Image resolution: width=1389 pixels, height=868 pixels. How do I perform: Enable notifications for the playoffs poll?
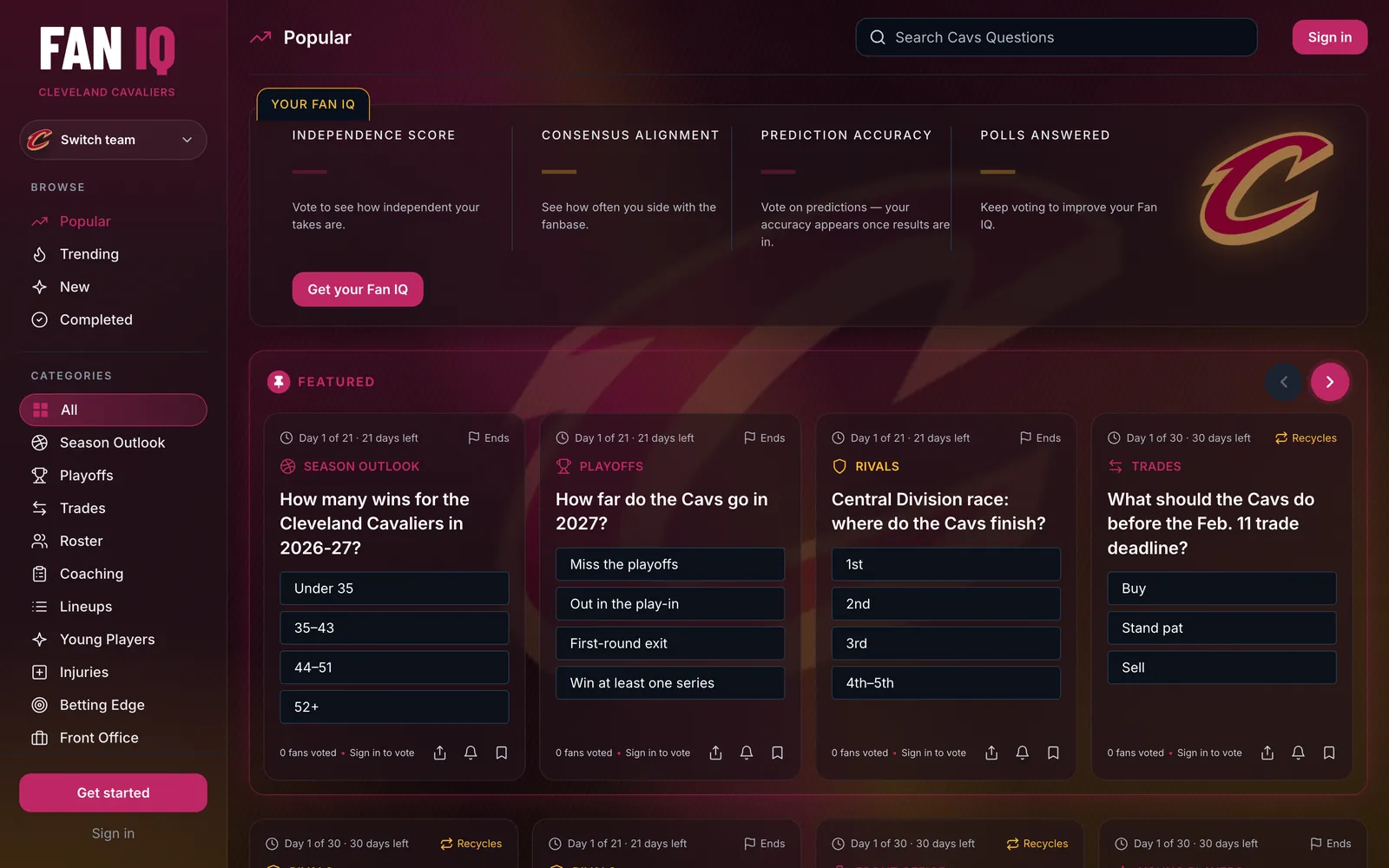(747, 753)
